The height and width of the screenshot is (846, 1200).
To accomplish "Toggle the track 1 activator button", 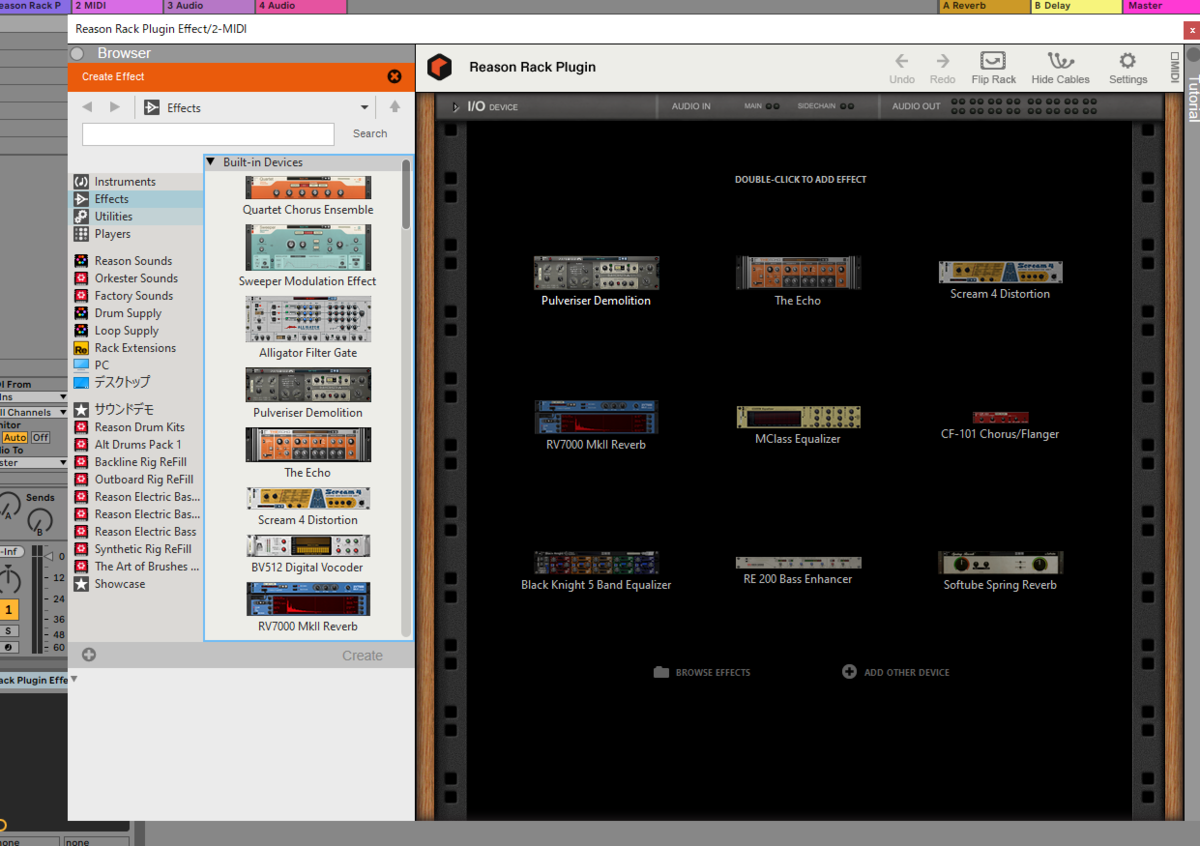I will click(9, 609).
